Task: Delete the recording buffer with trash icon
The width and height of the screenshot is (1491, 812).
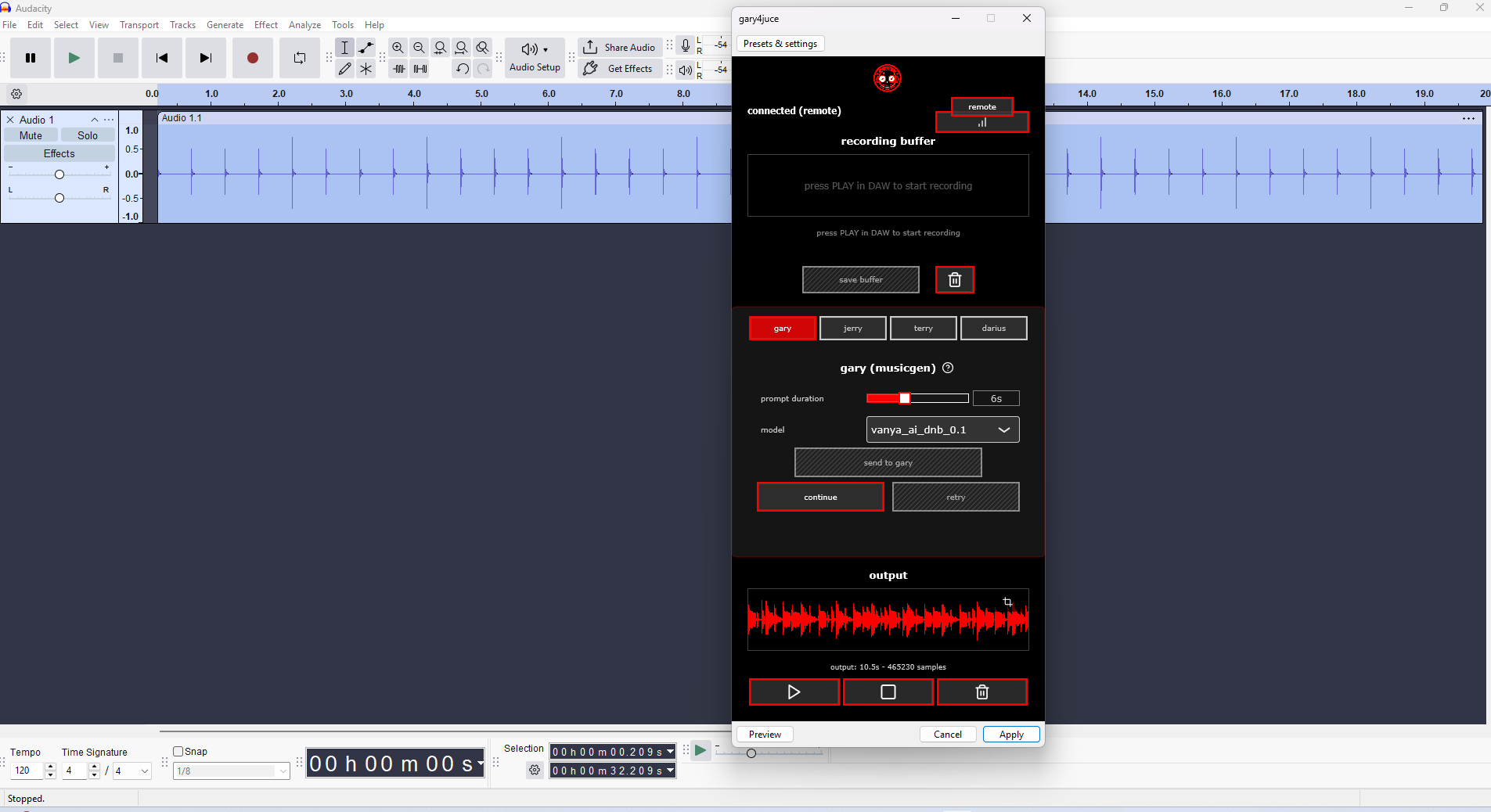Action: click(954, 280)
